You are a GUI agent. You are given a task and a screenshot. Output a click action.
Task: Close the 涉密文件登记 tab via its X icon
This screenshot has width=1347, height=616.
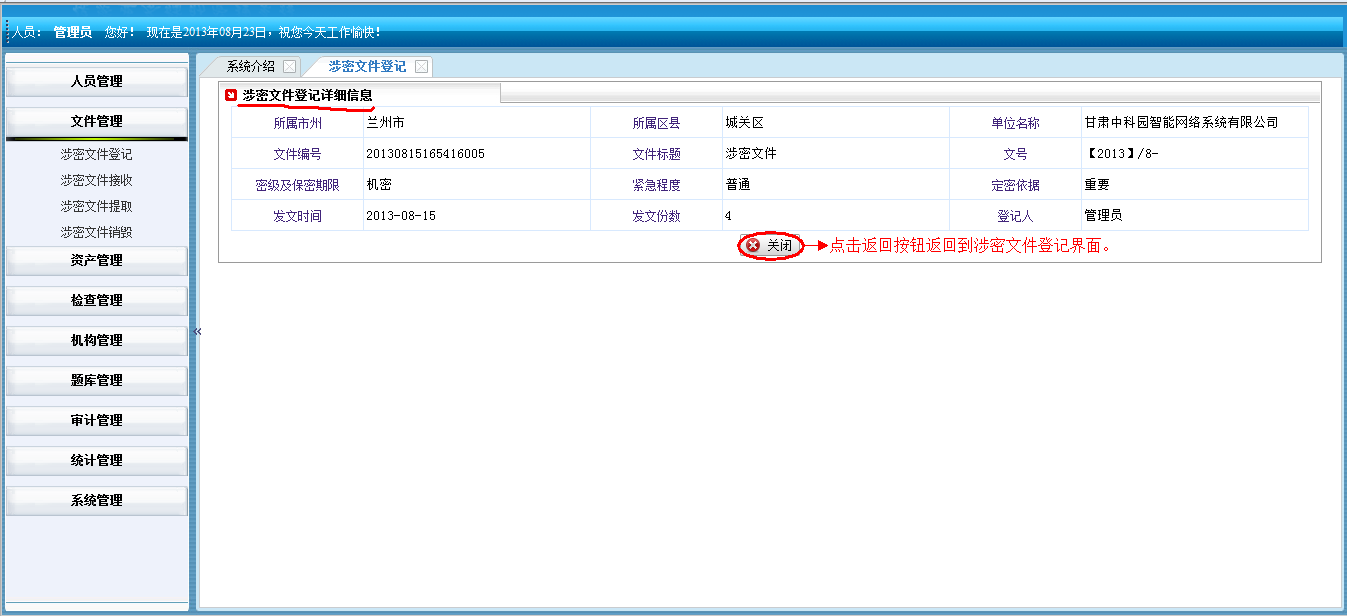tap(421, 67)
